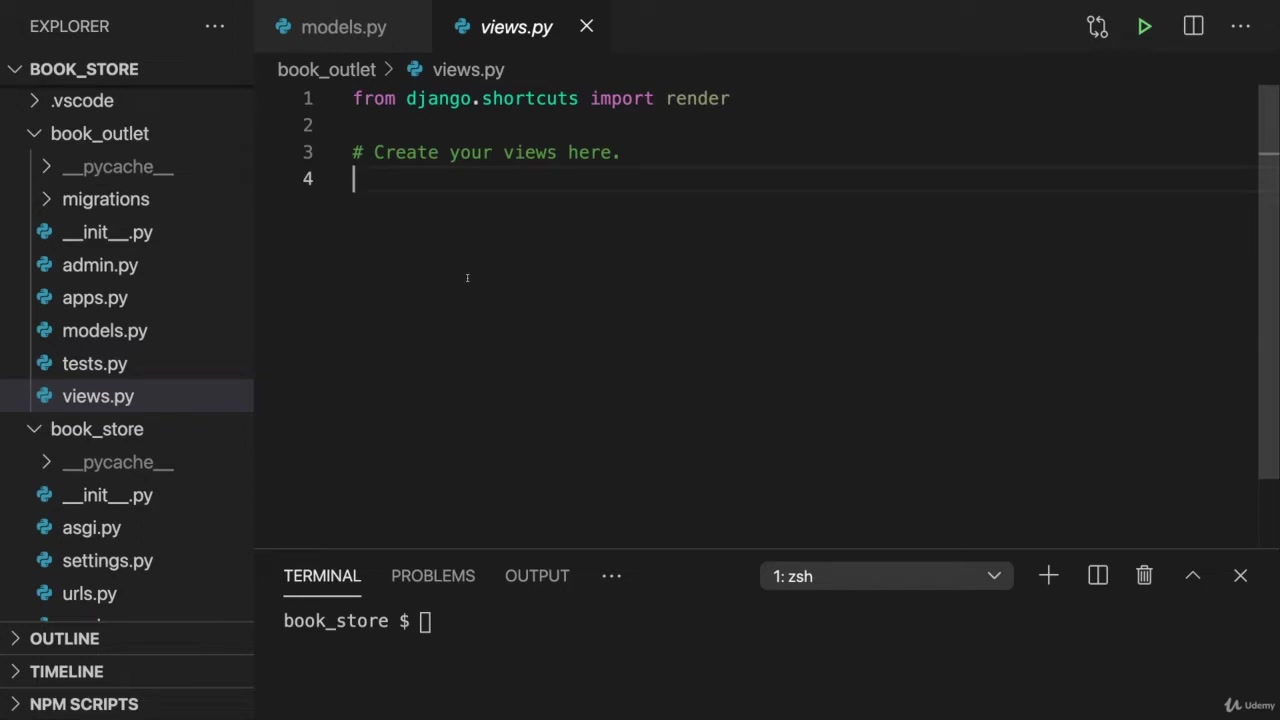
Task: Split the editor to the right
Action: click(1193, 27)
